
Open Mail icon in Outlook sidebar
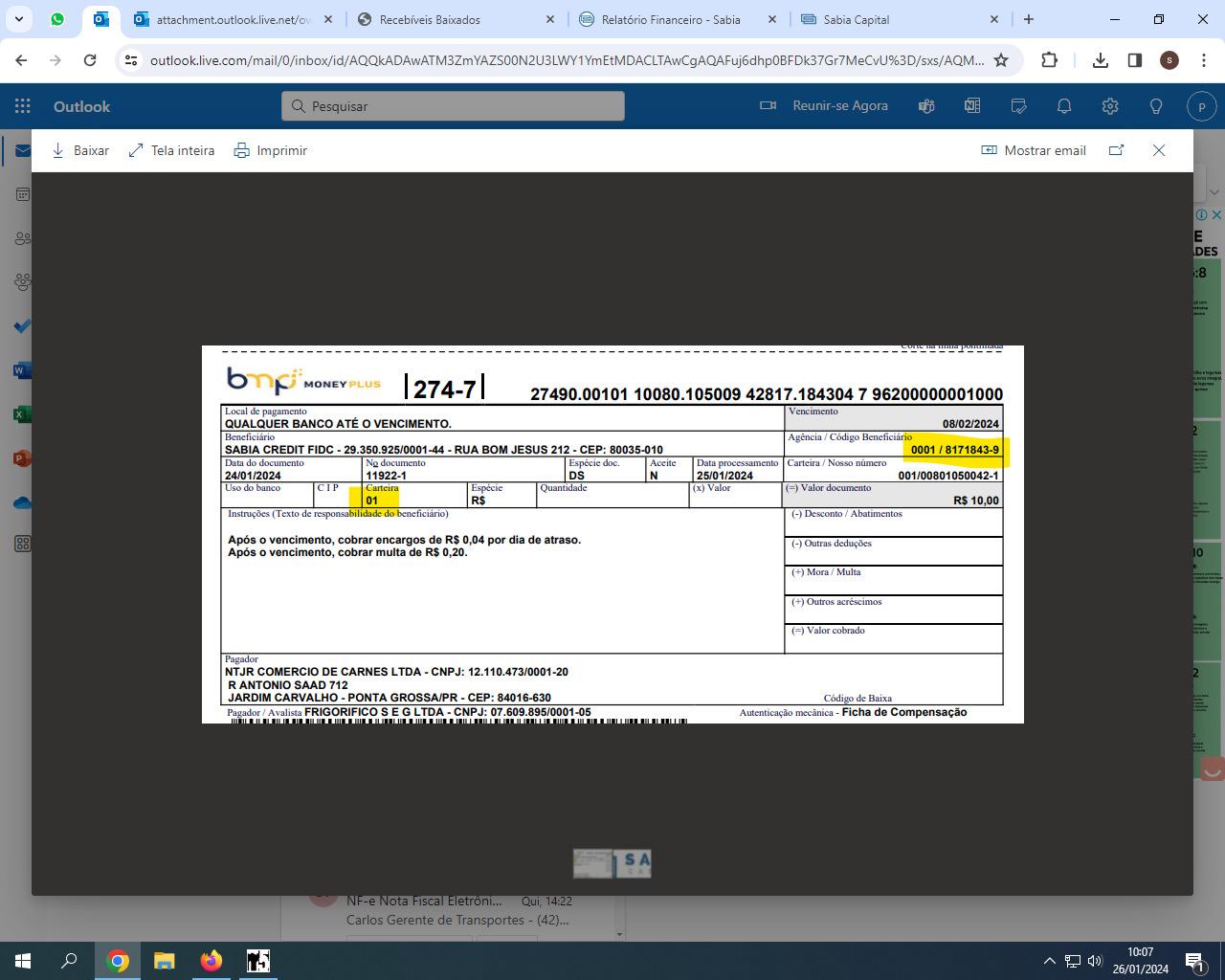21,151
